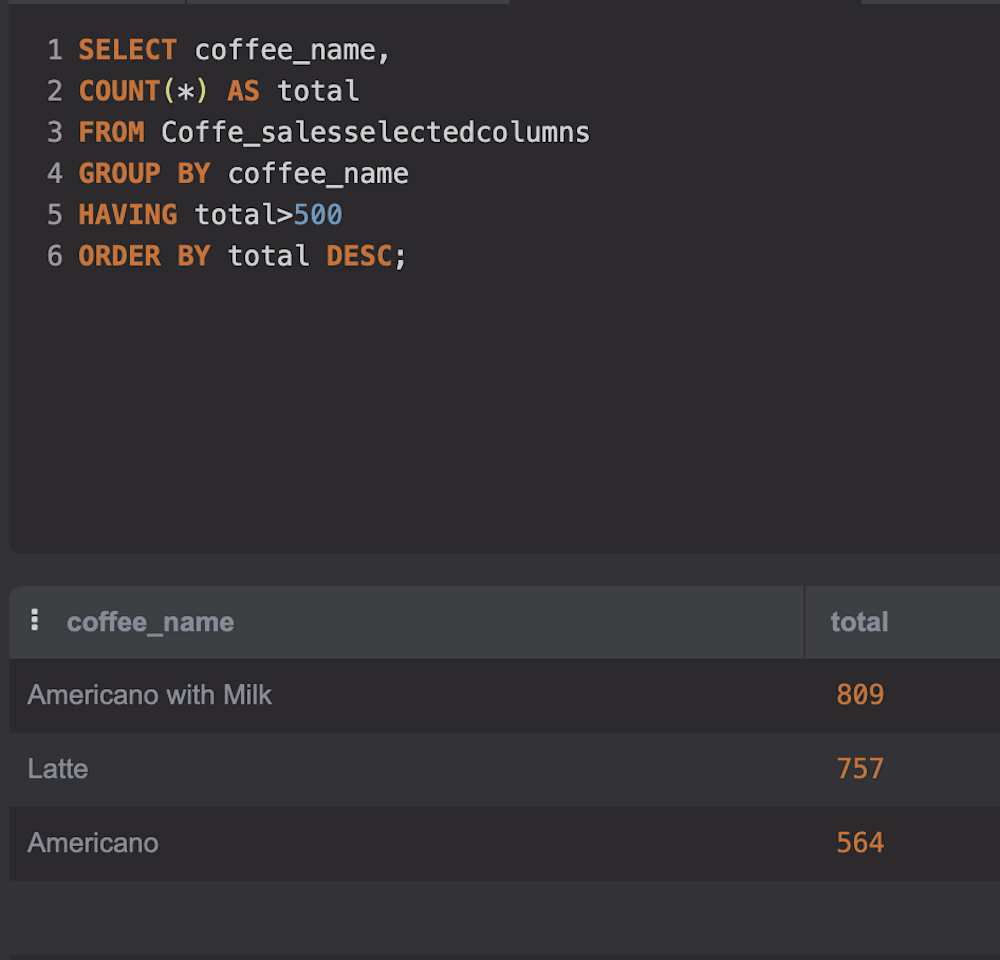The image size is (1000, 960).
Task: Click line number 6 in the editor gutter
Action: [55, 256]
